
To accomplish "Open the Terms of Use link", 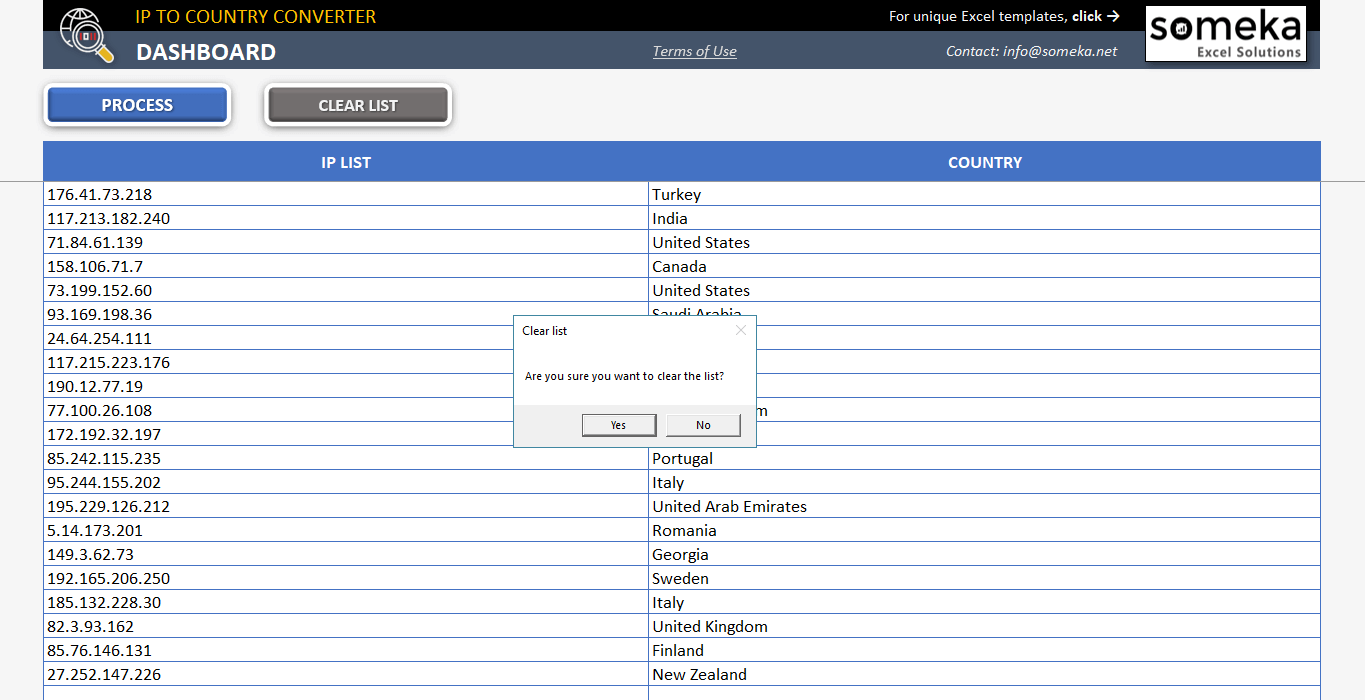I will click(x=694, y=51).
